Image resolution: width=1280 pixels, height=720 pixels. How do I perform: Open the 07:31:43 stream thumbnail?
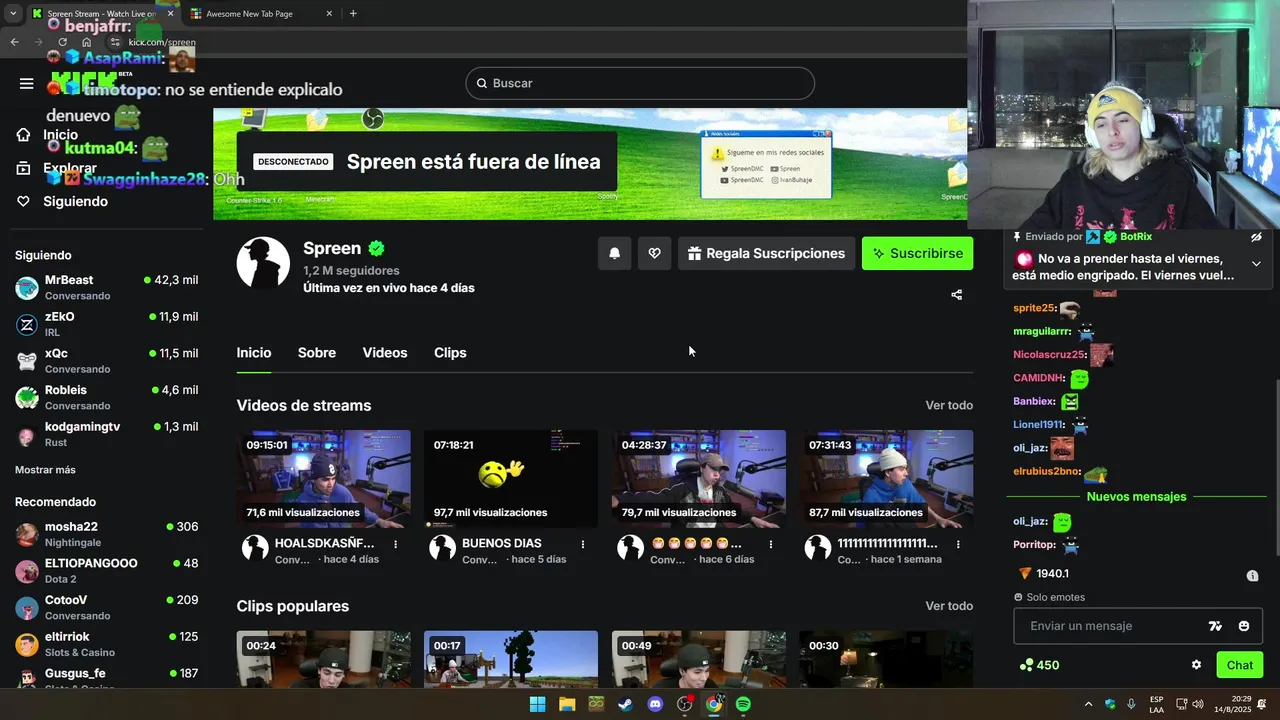[886, 479]
